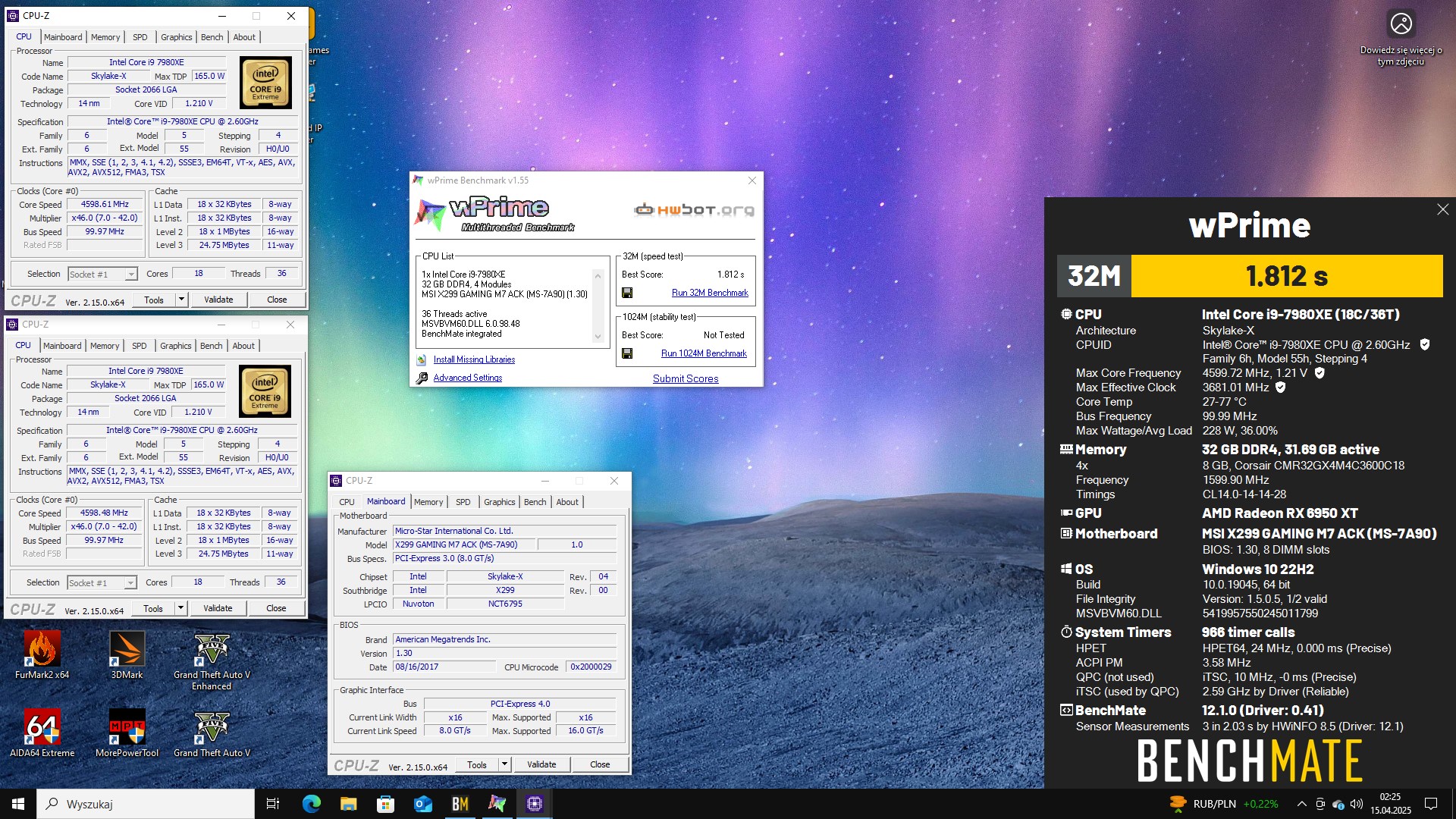Click the verified shield next to CPUID value
This screenshot has height=819, width=1456.
coord(1425,344)
